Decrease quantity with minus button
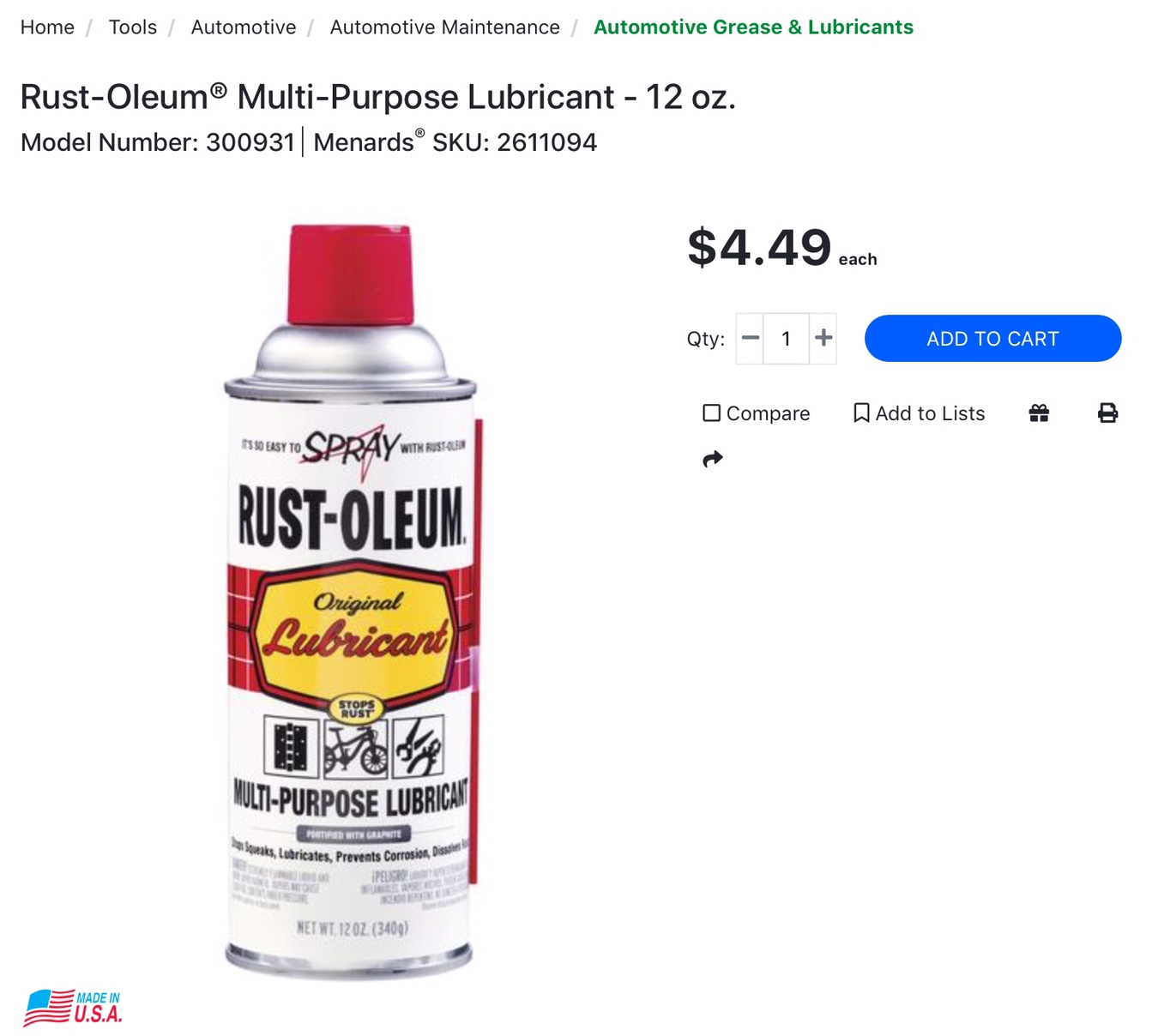Viewport: 1158px width, 1036px height. pos(750,338)
